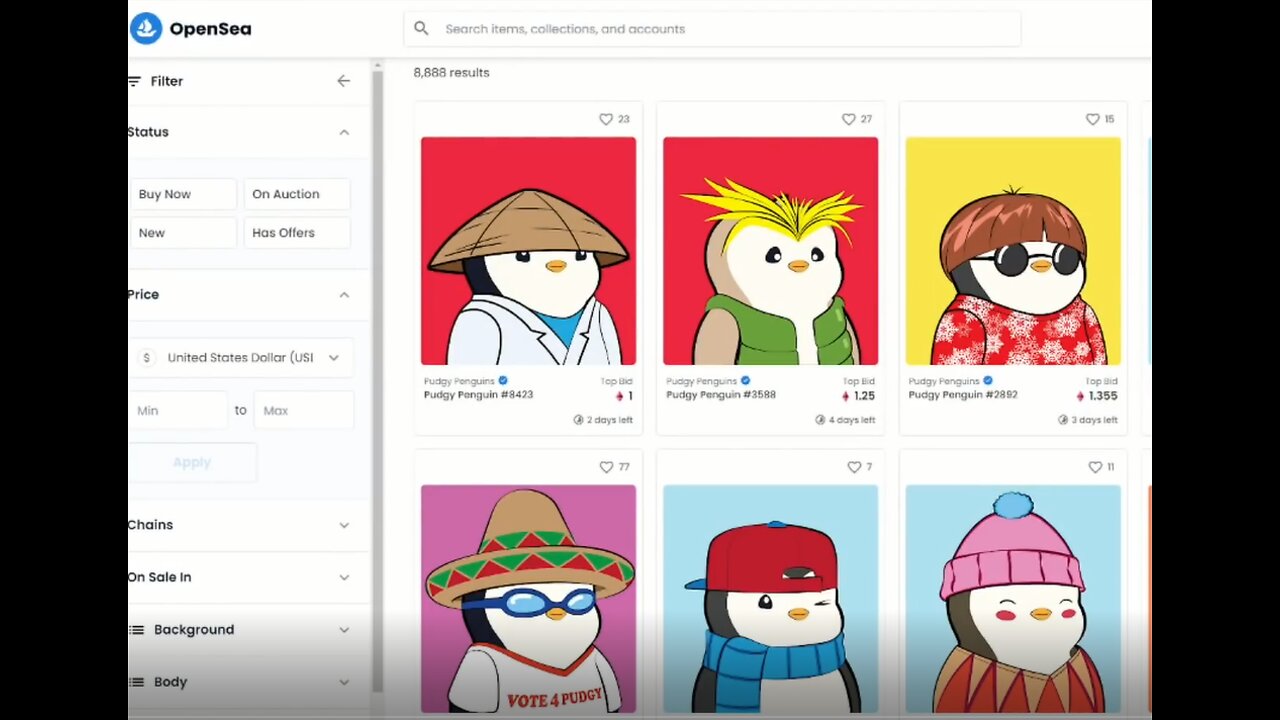
Task: Like Pudgy Penguin #2892 heart icon
Action: pyautogui.click(x=1092, y=119)
